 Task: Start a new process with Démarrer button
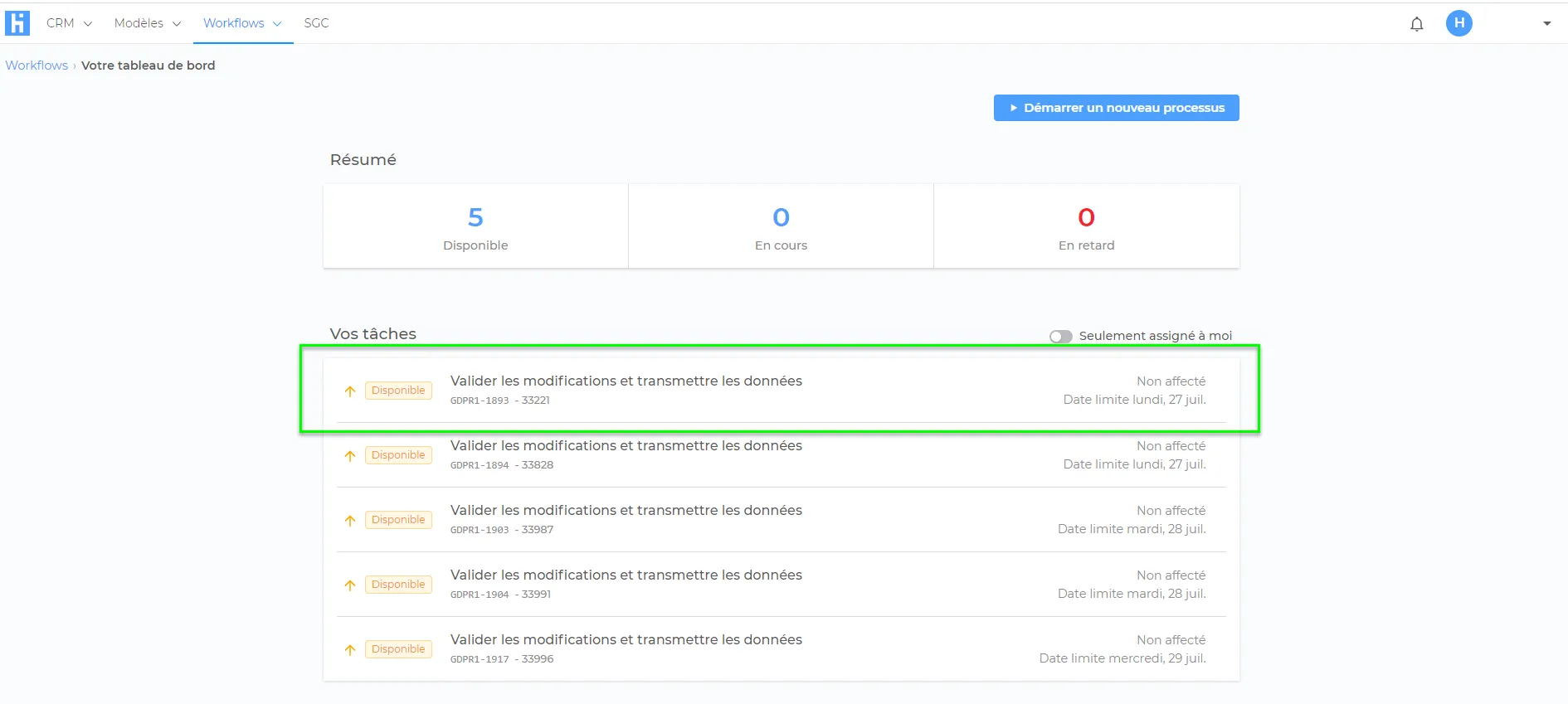pyautogui.click(x=1116, y=108)
